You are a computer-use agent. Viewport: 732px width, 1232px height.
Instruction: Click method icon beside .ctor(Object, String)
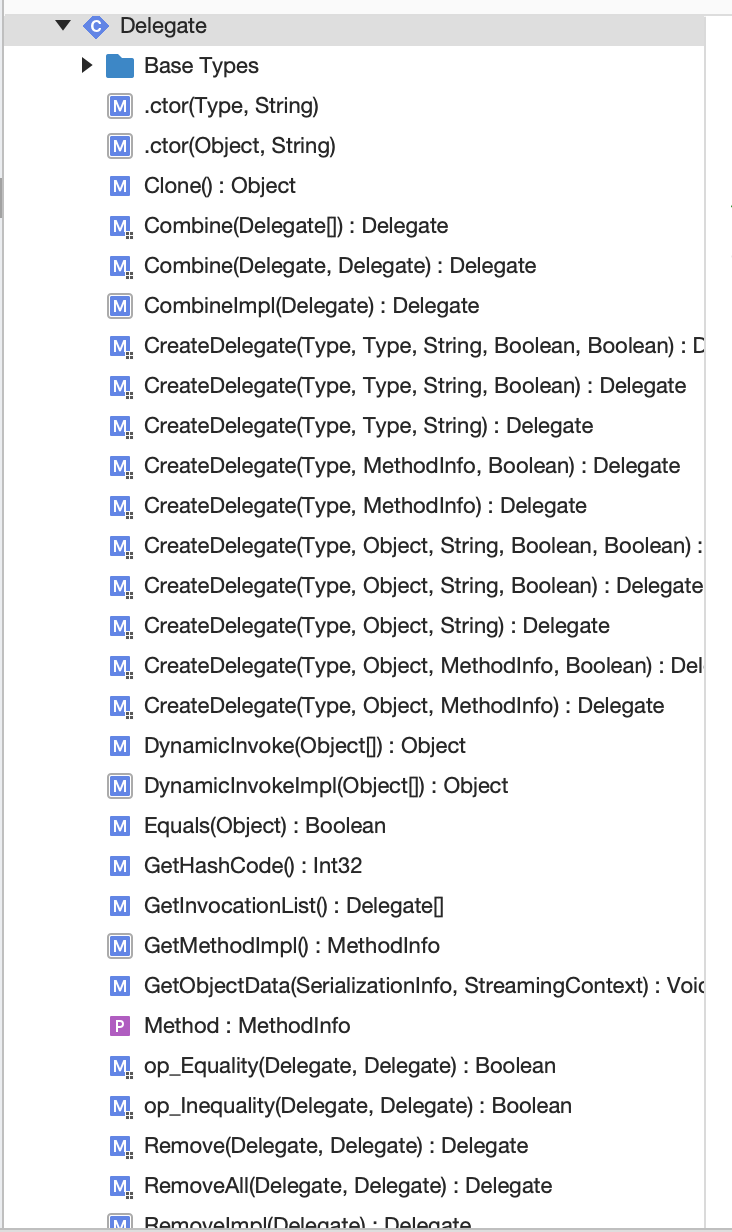120,146
